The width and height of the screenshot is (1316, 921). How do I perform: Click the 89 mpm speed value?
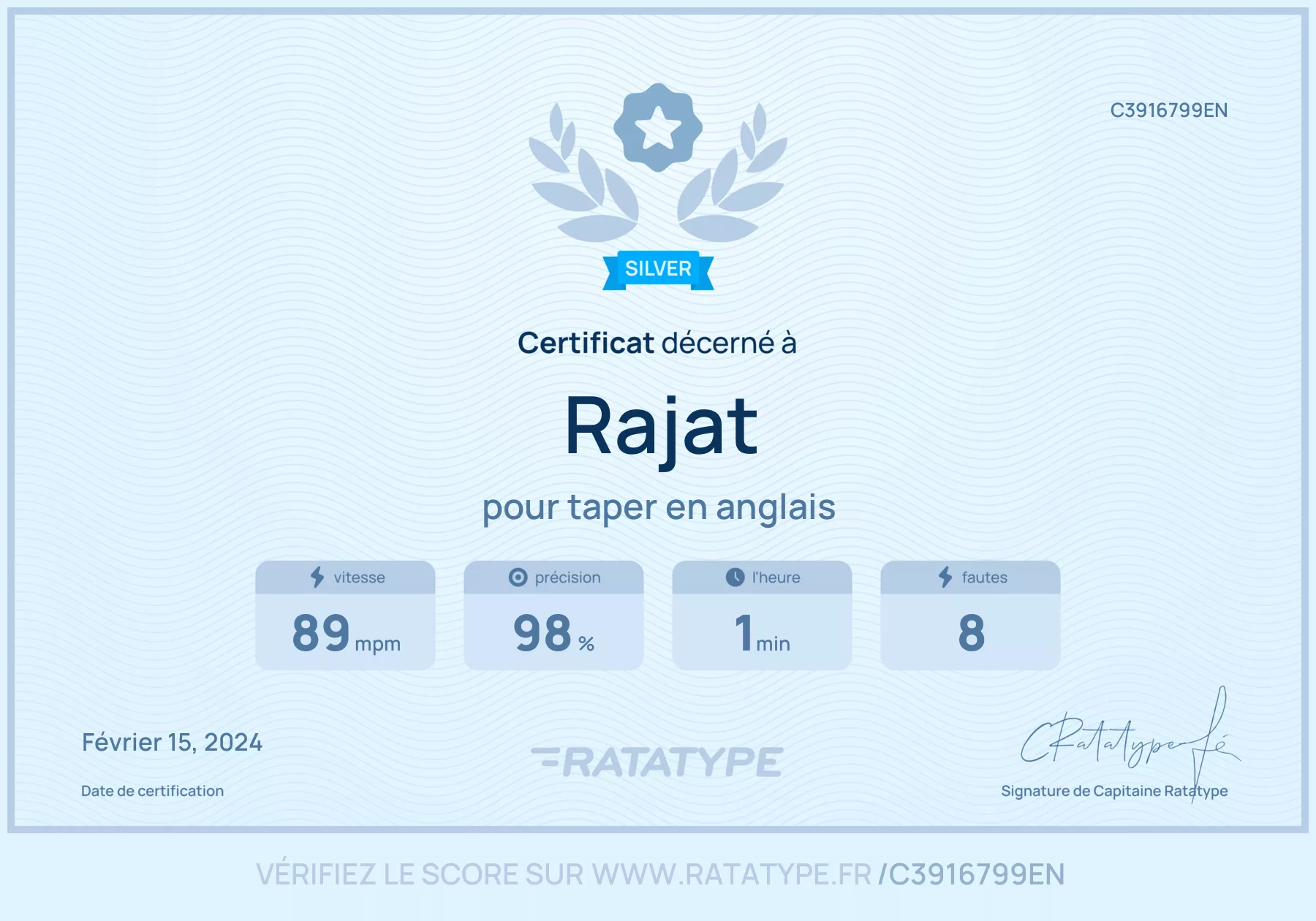(346, 633)
